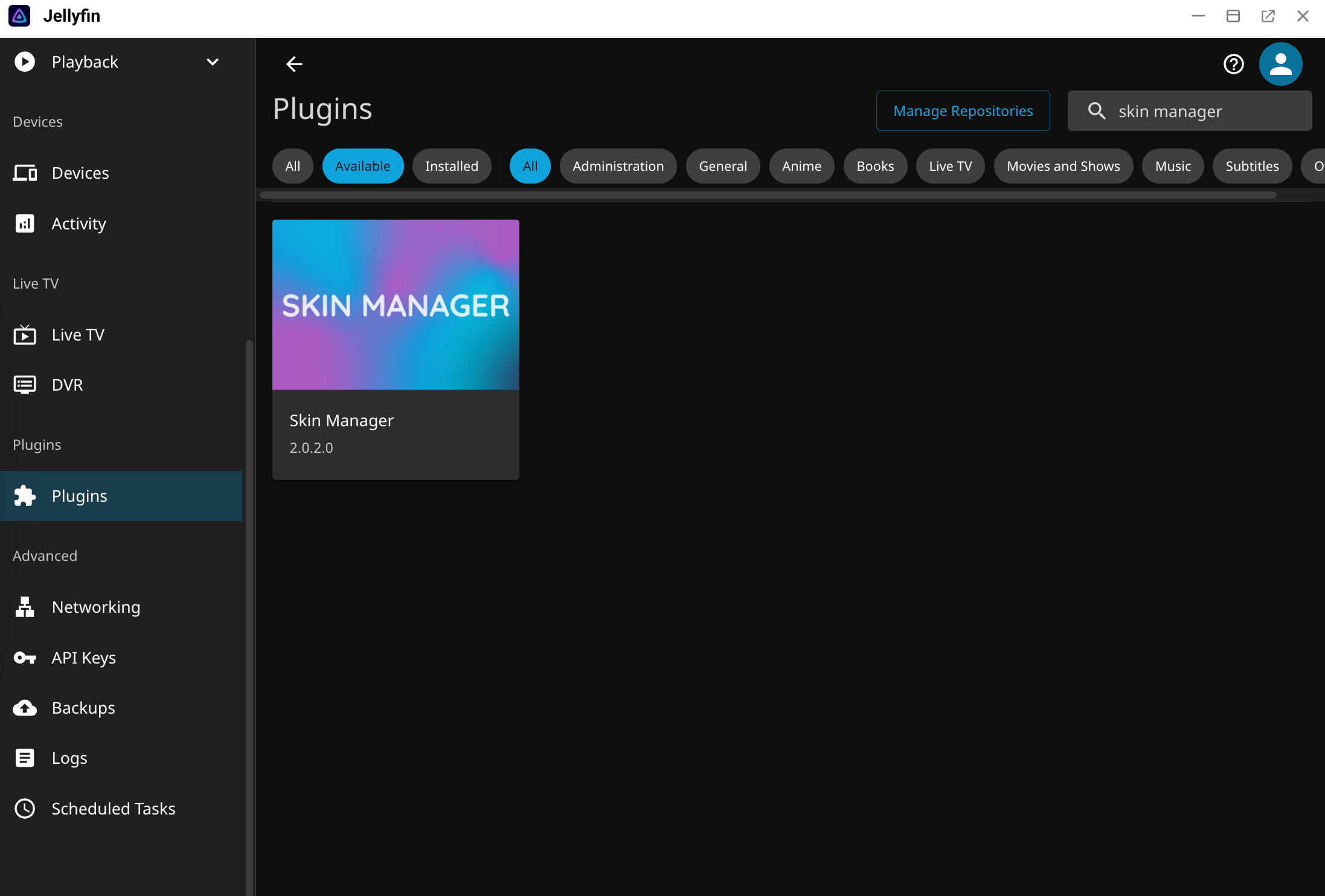Screen dimensions: 1325x896
Task: Click the DVR icon
Action: [x=25, y=385]
